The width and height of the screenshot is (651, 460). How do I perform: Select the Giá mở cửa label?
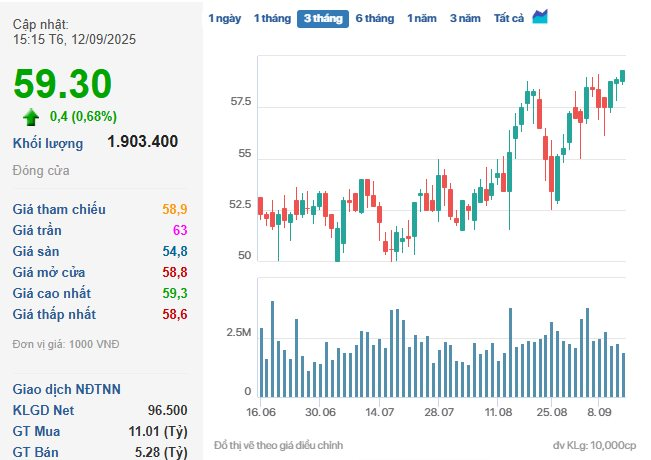coord(49,272)
